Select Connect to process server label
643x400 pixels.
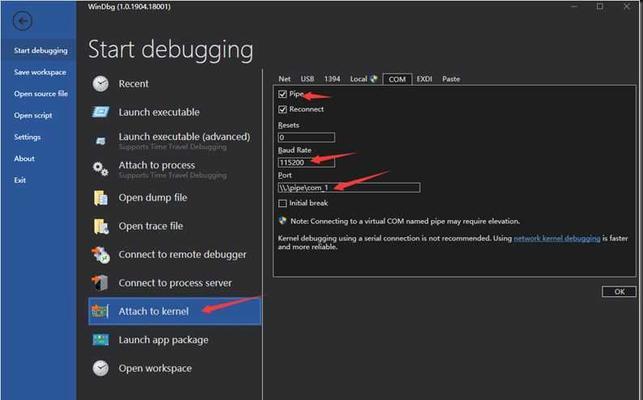coord(175,283)
